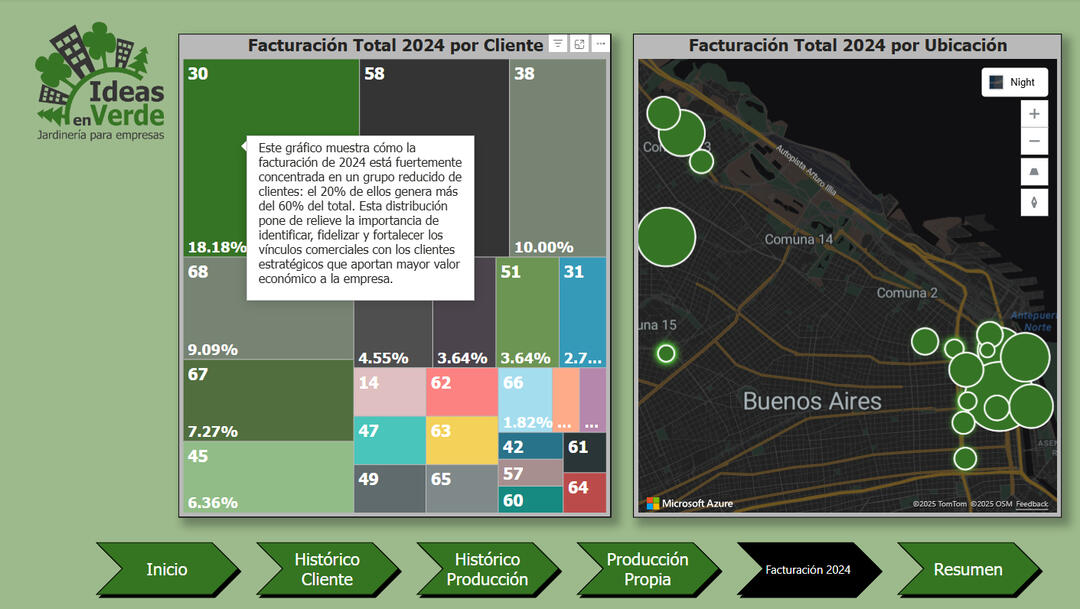The height and width of the screenshot is (609, 1080).
Task: Click the map pitch control icon
Action: click(1034, 172)
